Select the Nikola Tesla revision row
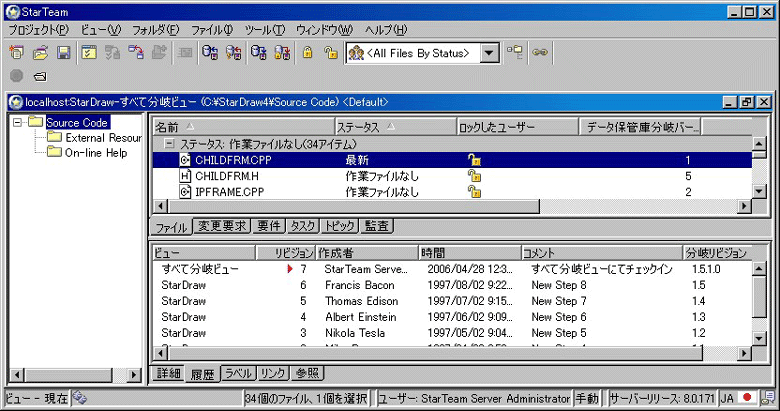 [452, 333]
